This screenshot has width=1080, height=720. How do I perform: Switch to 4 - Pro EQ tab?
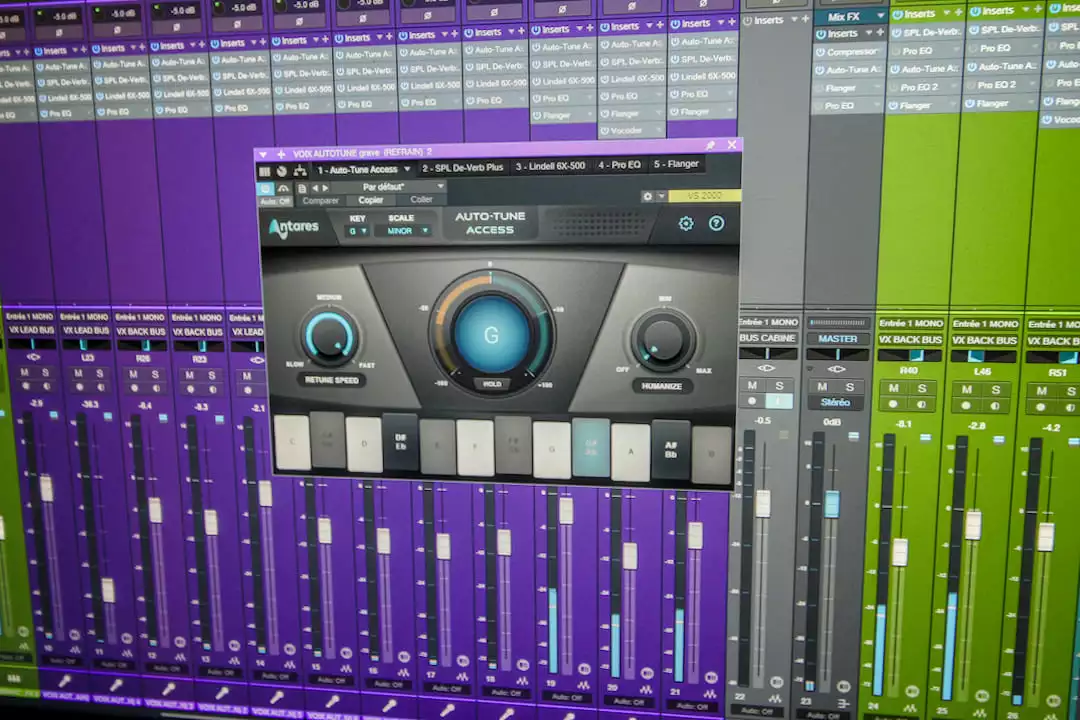click(x=619, y=165)
